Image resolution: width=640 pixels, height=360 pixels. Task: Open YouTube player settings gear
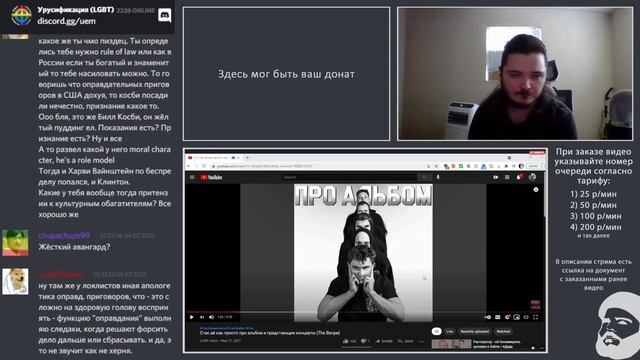coord(507,317)
